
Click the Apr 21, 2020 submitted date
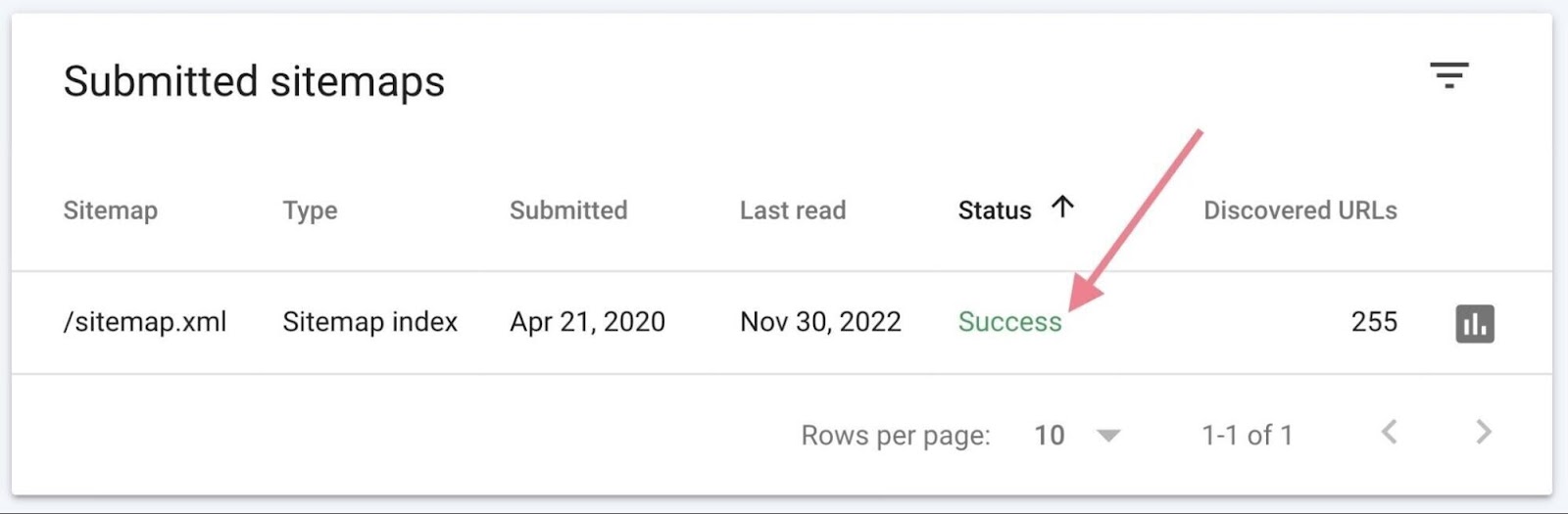pos(587,322)
